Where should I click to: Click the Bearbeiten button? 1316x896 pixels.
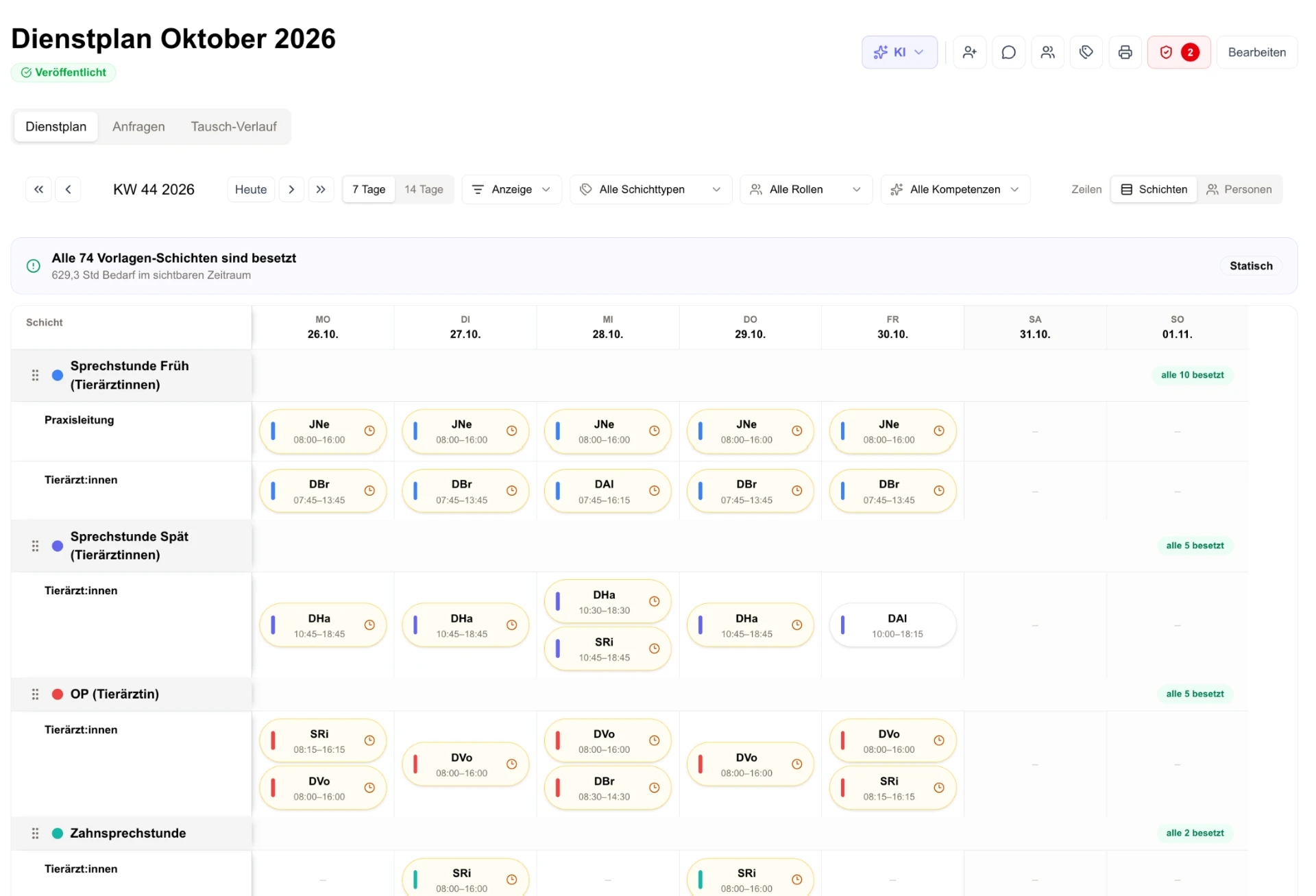[1257, 52]
